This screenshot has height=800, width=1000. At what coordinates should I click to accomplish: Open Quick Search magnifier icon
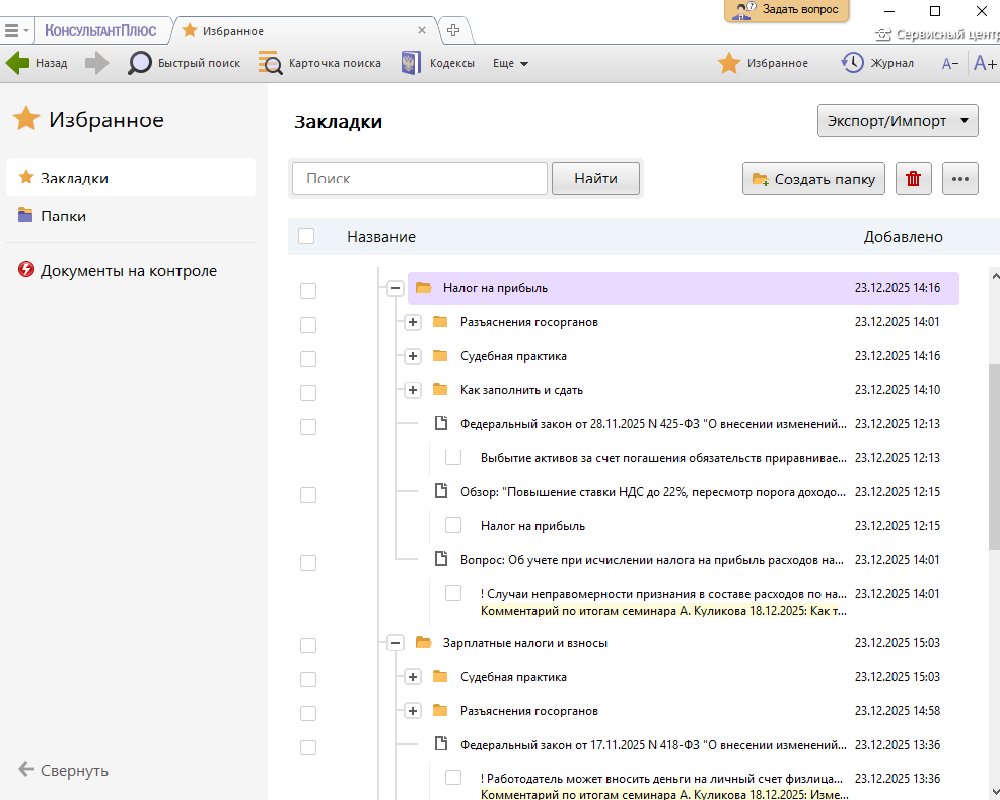click(140, 63)
